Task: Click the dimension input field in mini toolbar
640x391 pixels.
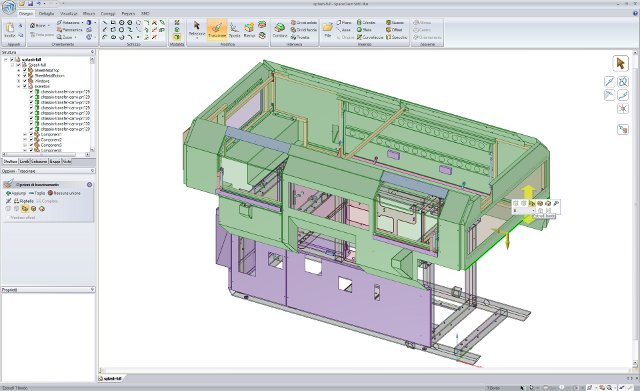Action: 523,211
